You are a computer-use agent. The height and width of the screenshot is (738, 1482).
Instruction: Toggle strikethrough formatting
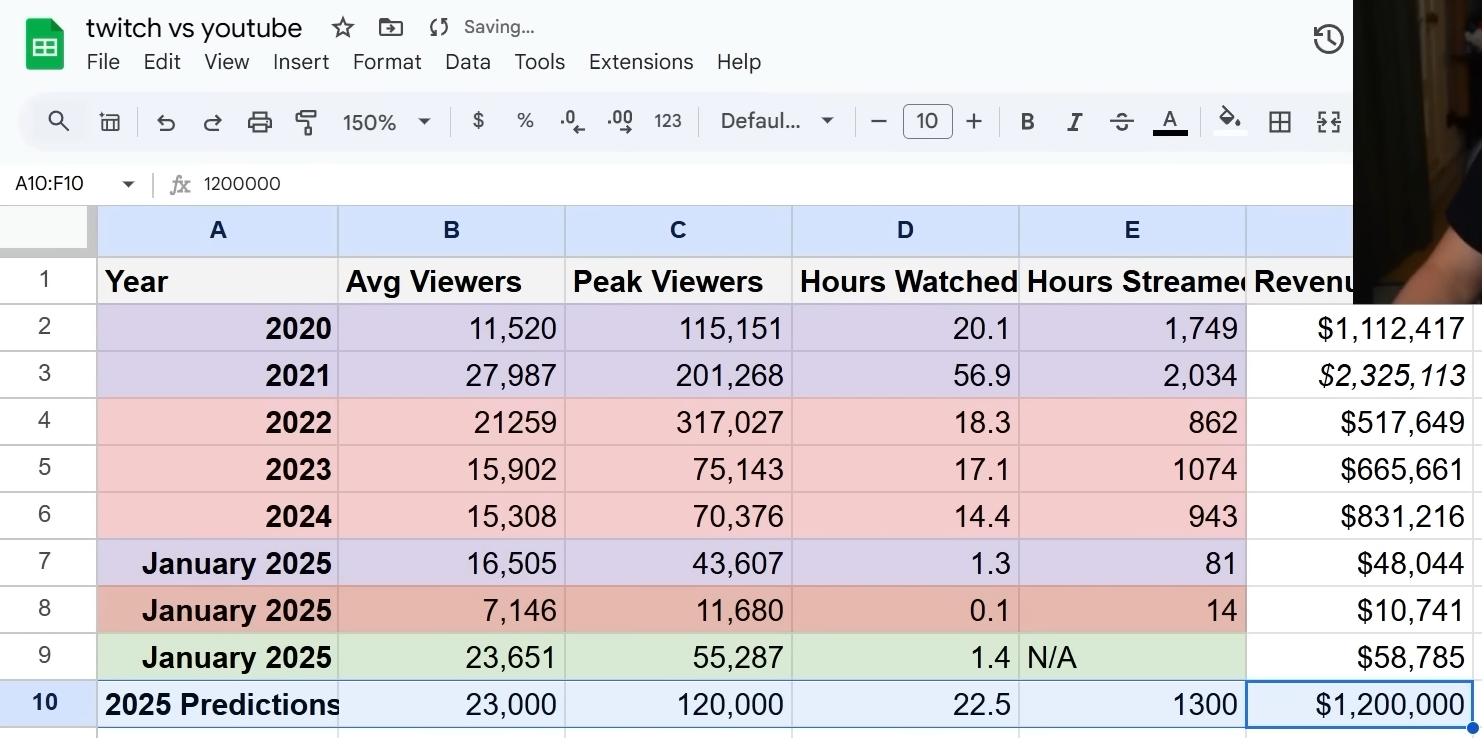[x=1122, y=122]
